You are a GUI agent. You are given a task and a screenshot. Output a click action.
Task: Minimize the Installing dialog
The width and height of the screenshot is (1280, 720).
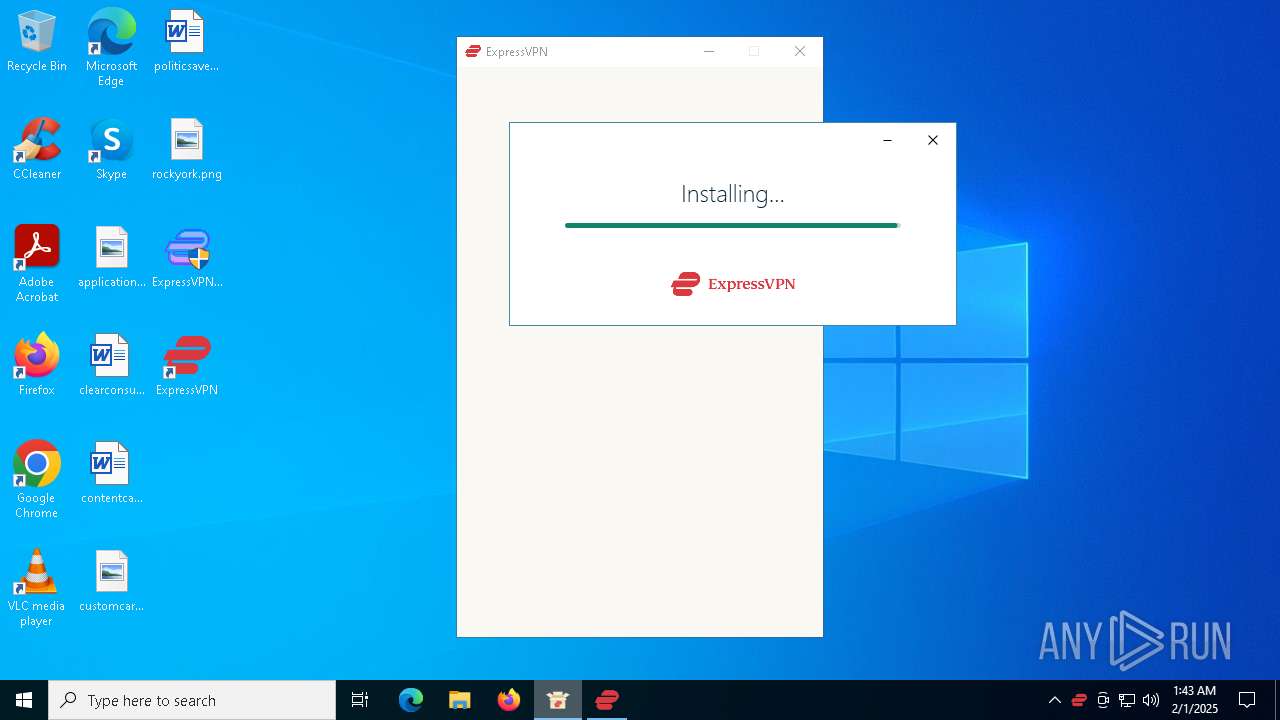(x=887, y=140)
